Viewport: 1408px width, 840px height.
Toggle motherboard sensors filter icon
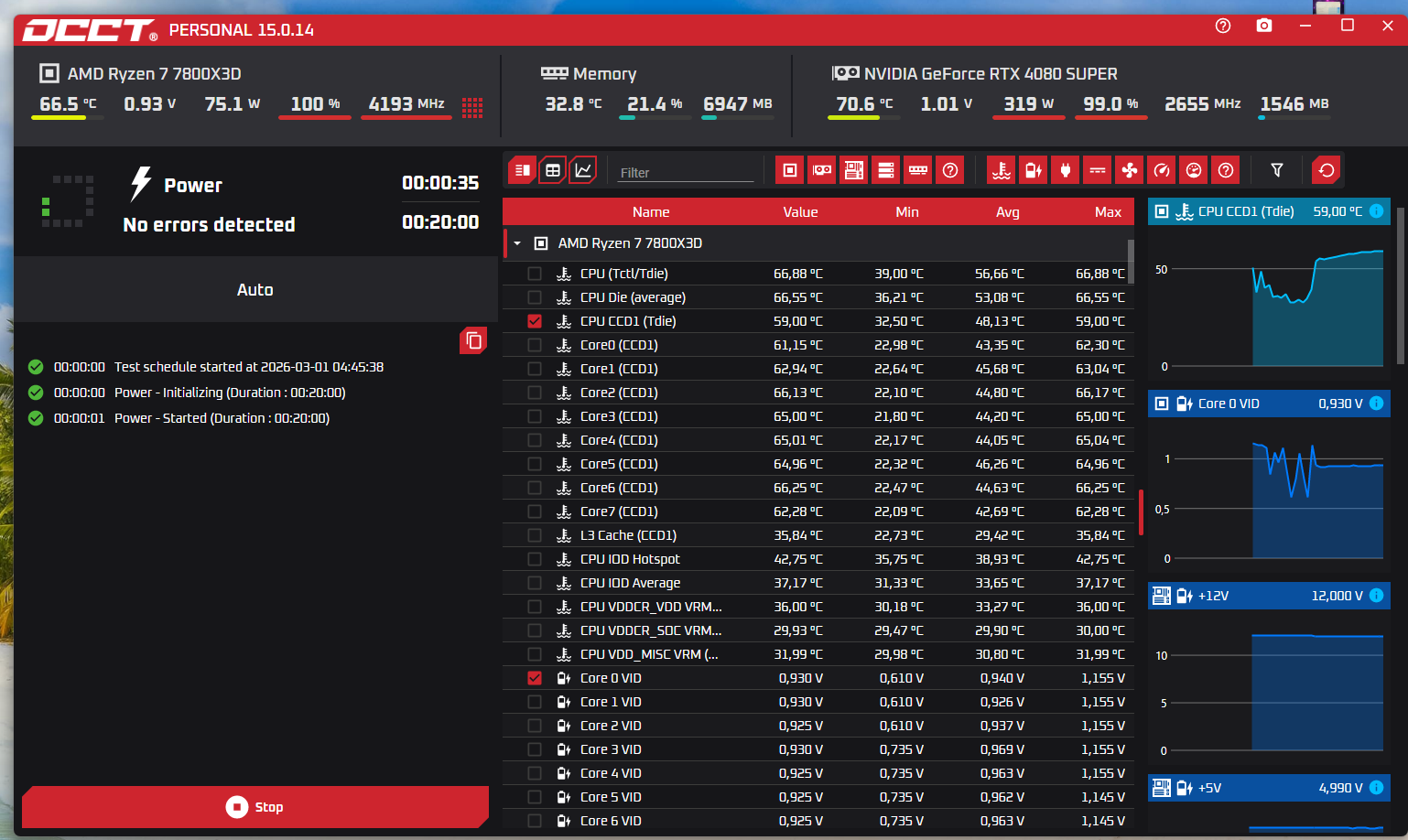[x=854, y=170]
